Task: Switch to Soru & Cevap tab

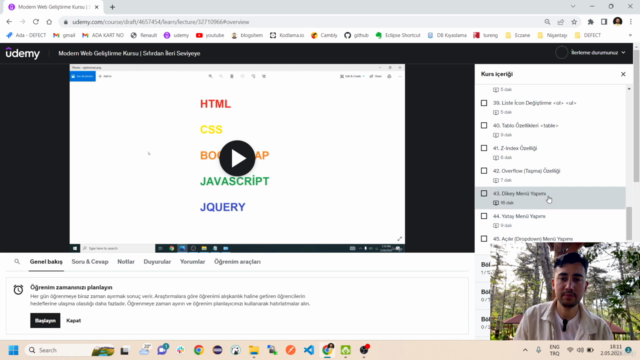Action: pyautogui.click(x=90, y=262)
